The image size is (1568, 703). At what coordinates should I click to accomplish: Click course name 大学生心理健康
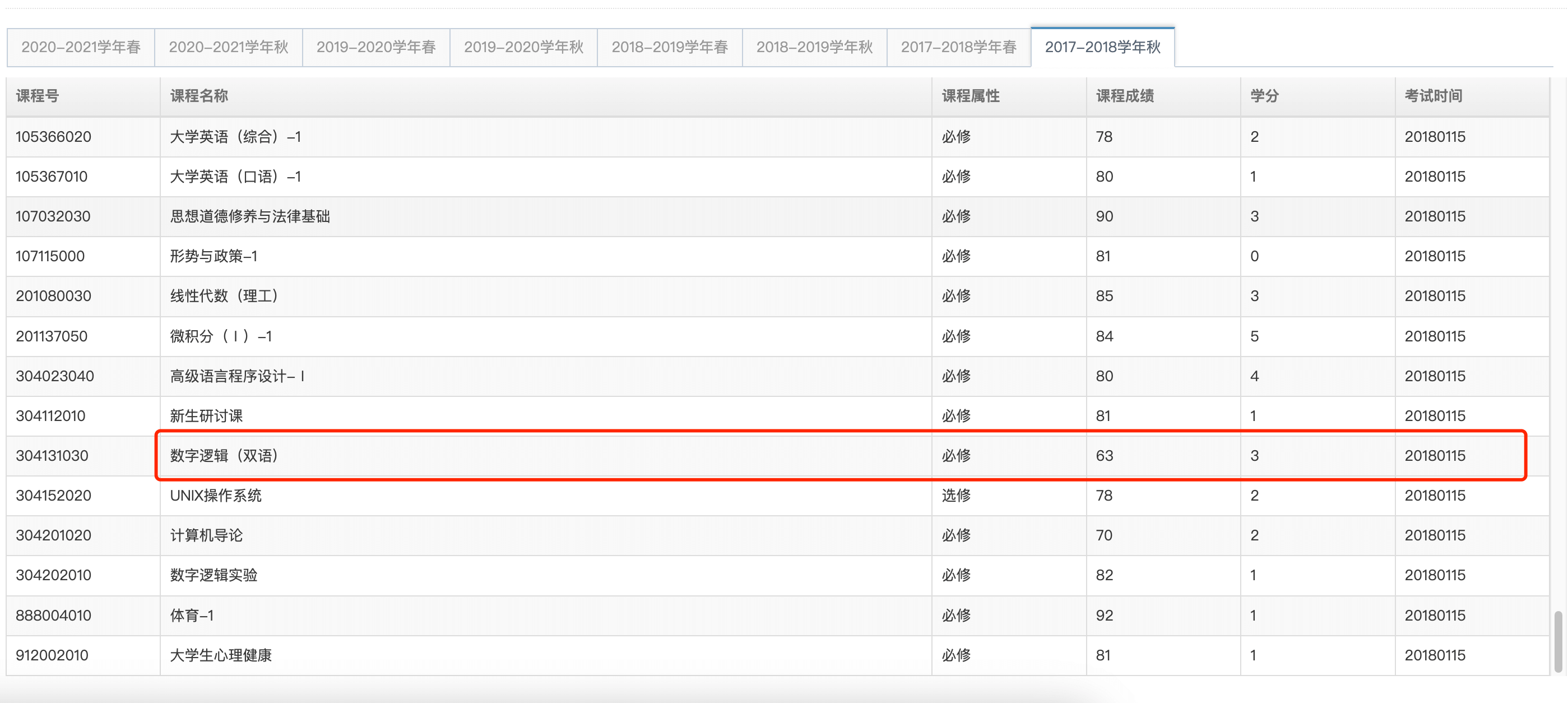click(221, 655)
